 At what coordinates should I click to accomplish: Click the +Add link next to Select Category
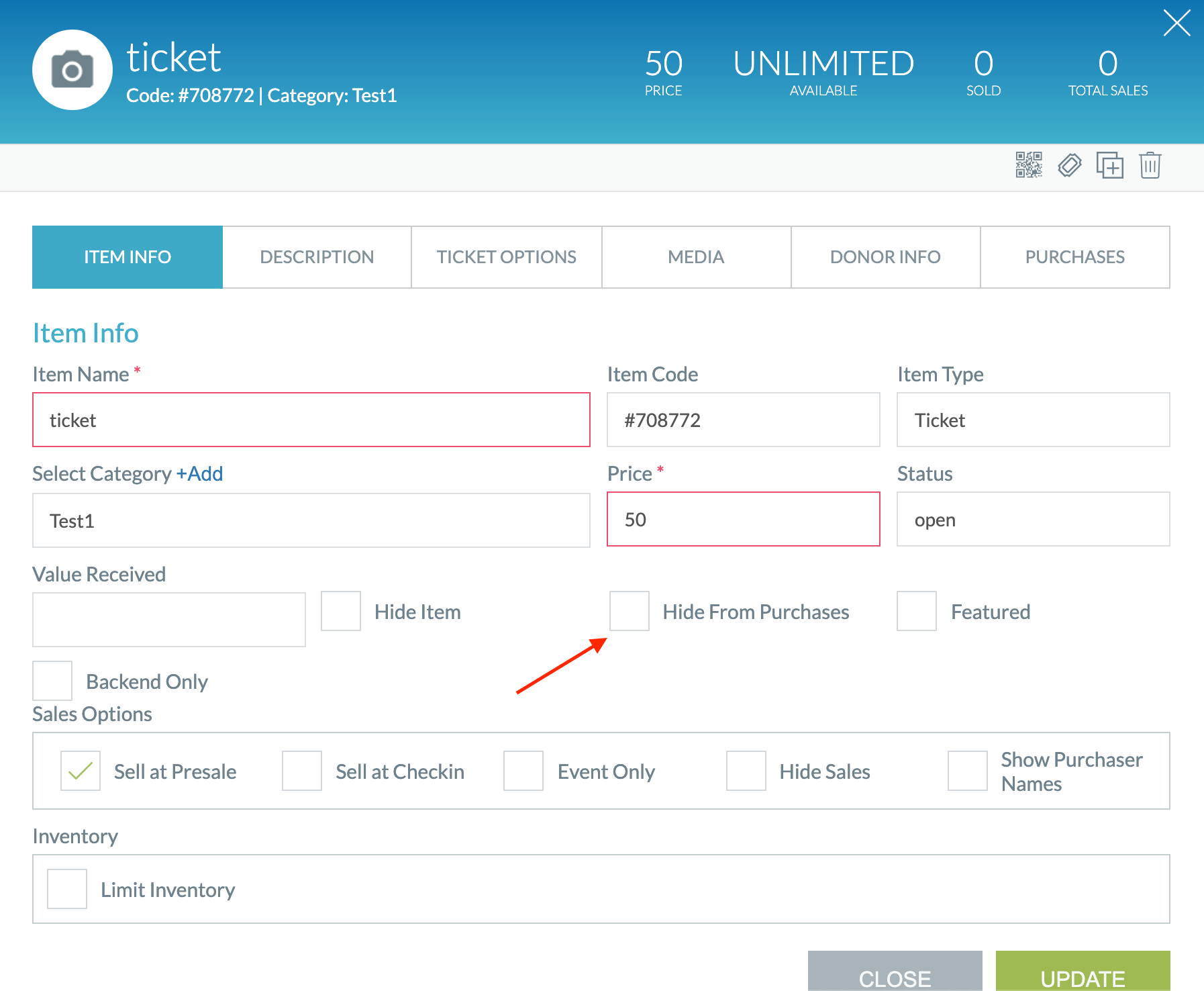point(200,473)
